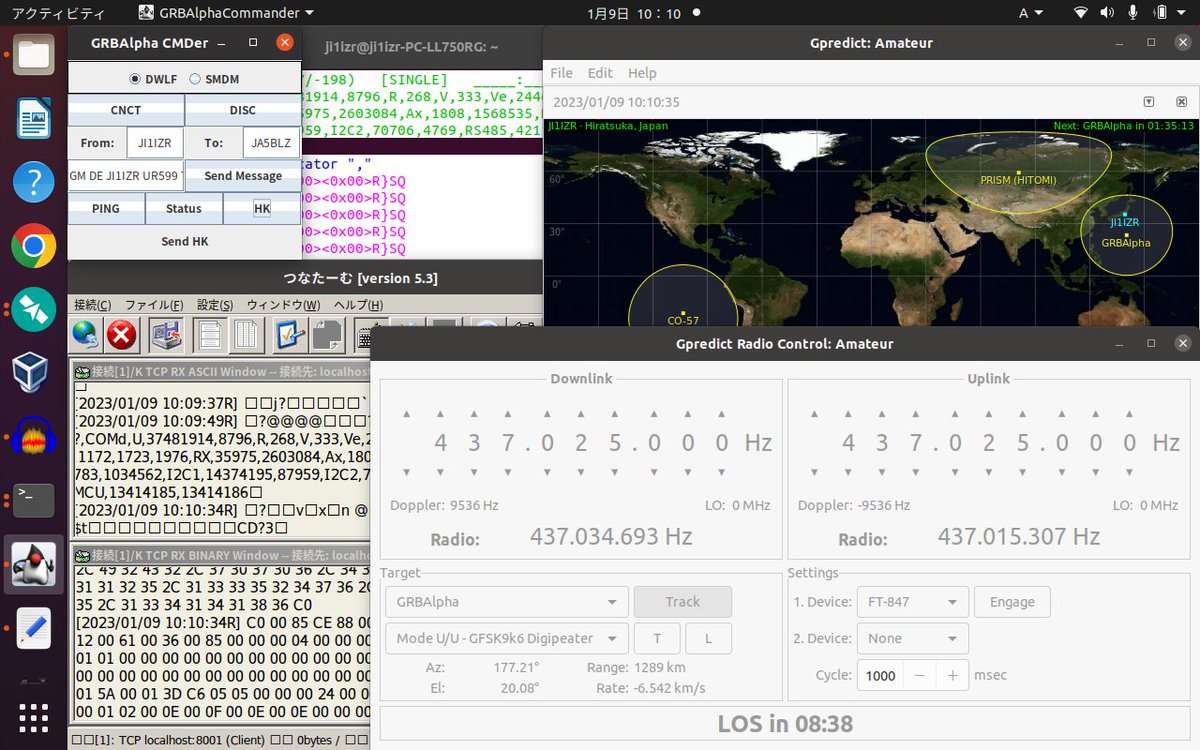Click the Send HK button
Image resolution: width=1200 pixels, height=750 pixels.
[185, 242]
